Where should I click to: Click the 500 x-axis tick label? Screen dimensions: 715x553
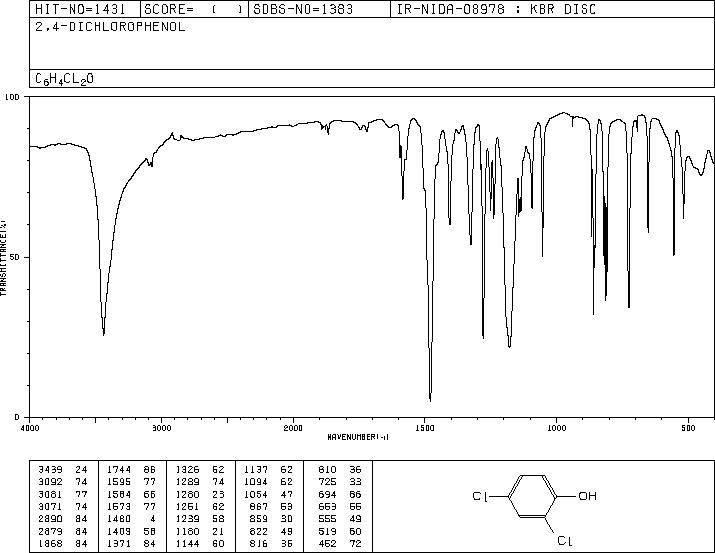[689, 428]
